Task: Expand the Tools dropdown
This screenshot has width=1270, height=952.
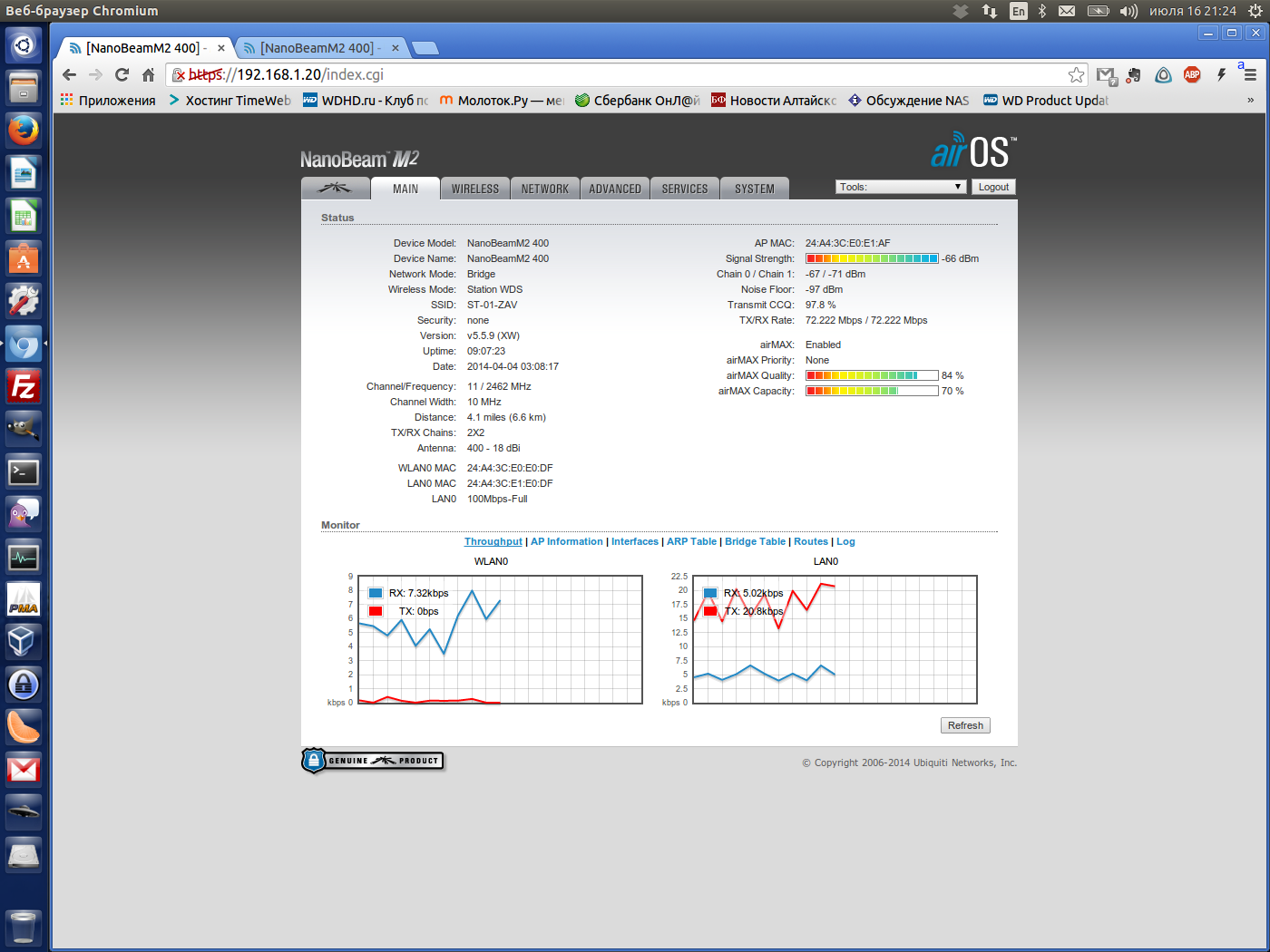Action: [900, 187]
